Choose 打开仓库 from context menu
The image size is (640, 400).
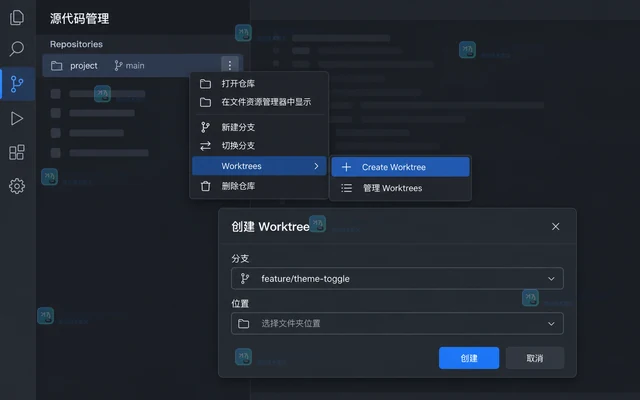tap(259, 84)
